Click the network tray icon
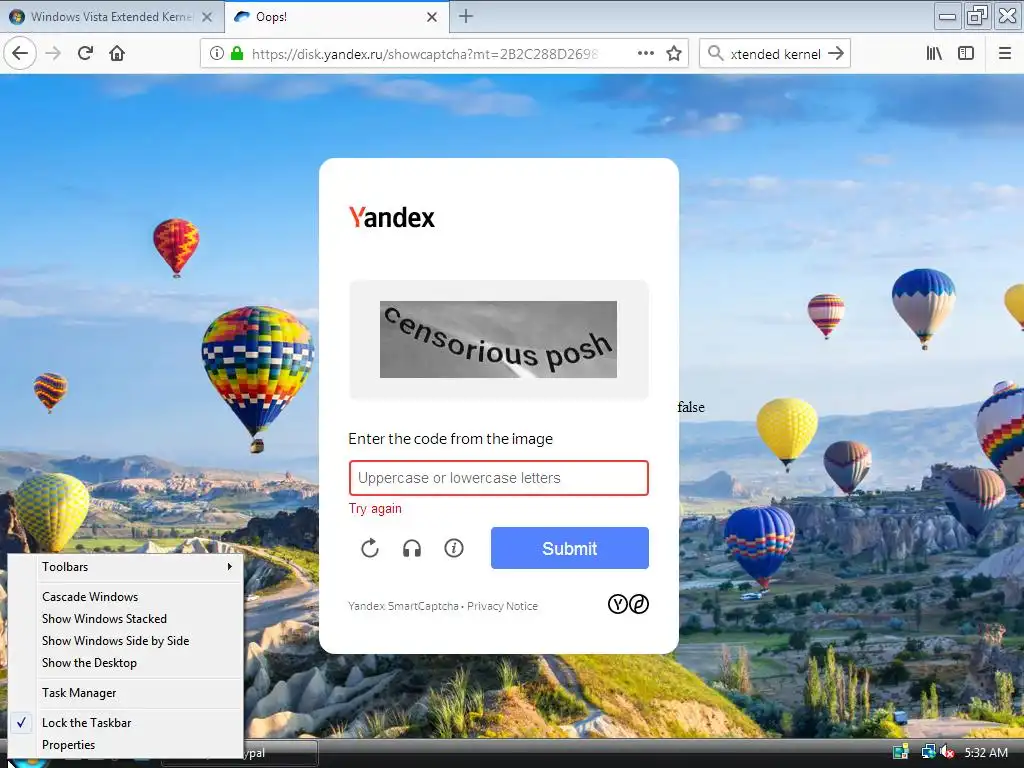 (928, 752)
